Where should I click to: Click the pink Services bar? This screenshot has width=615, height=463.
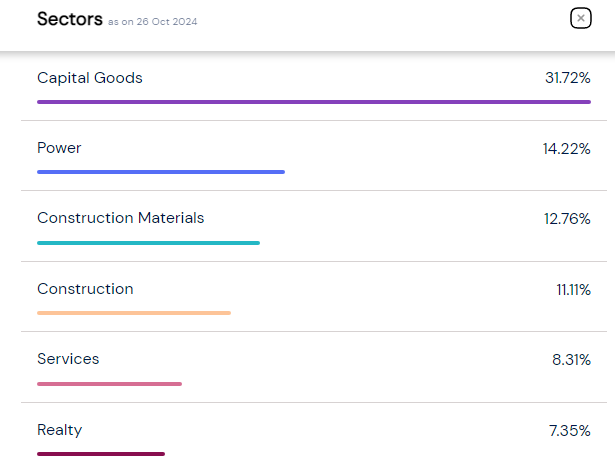109,383
